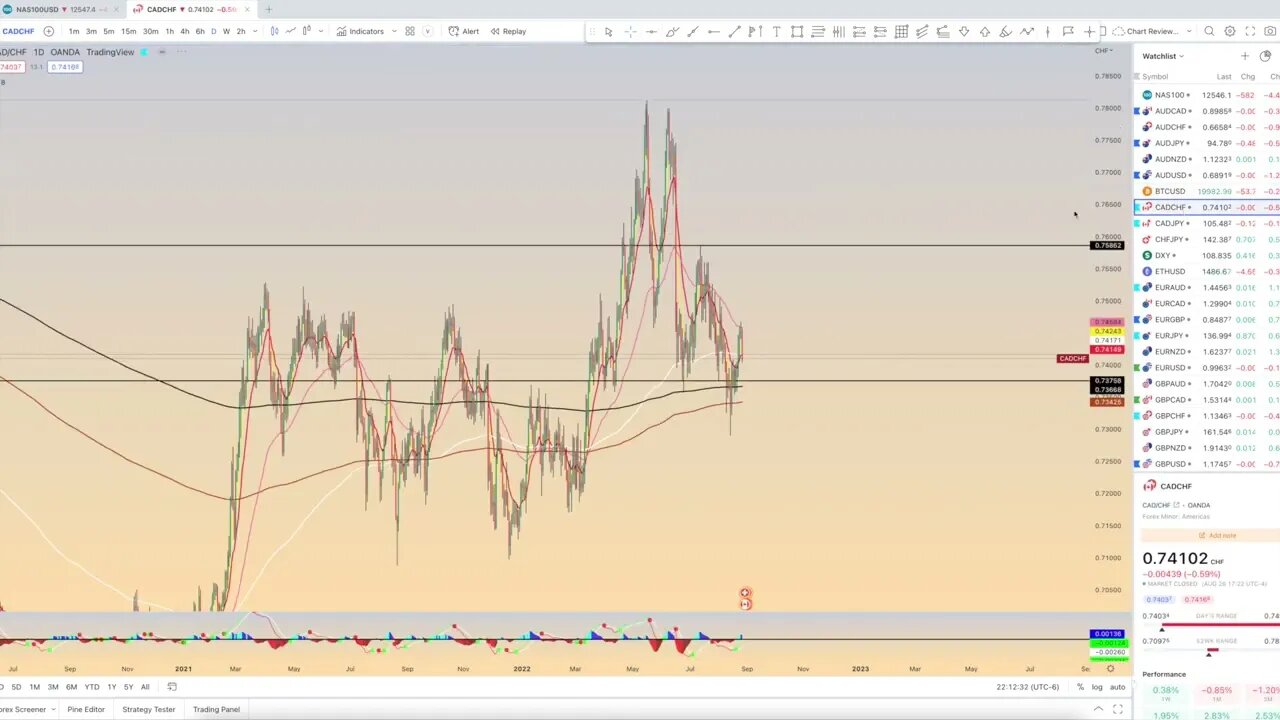The width and height of the screenshot is (1280, 720).
Task: Select the rectangle shape tool
Action: 797,31
